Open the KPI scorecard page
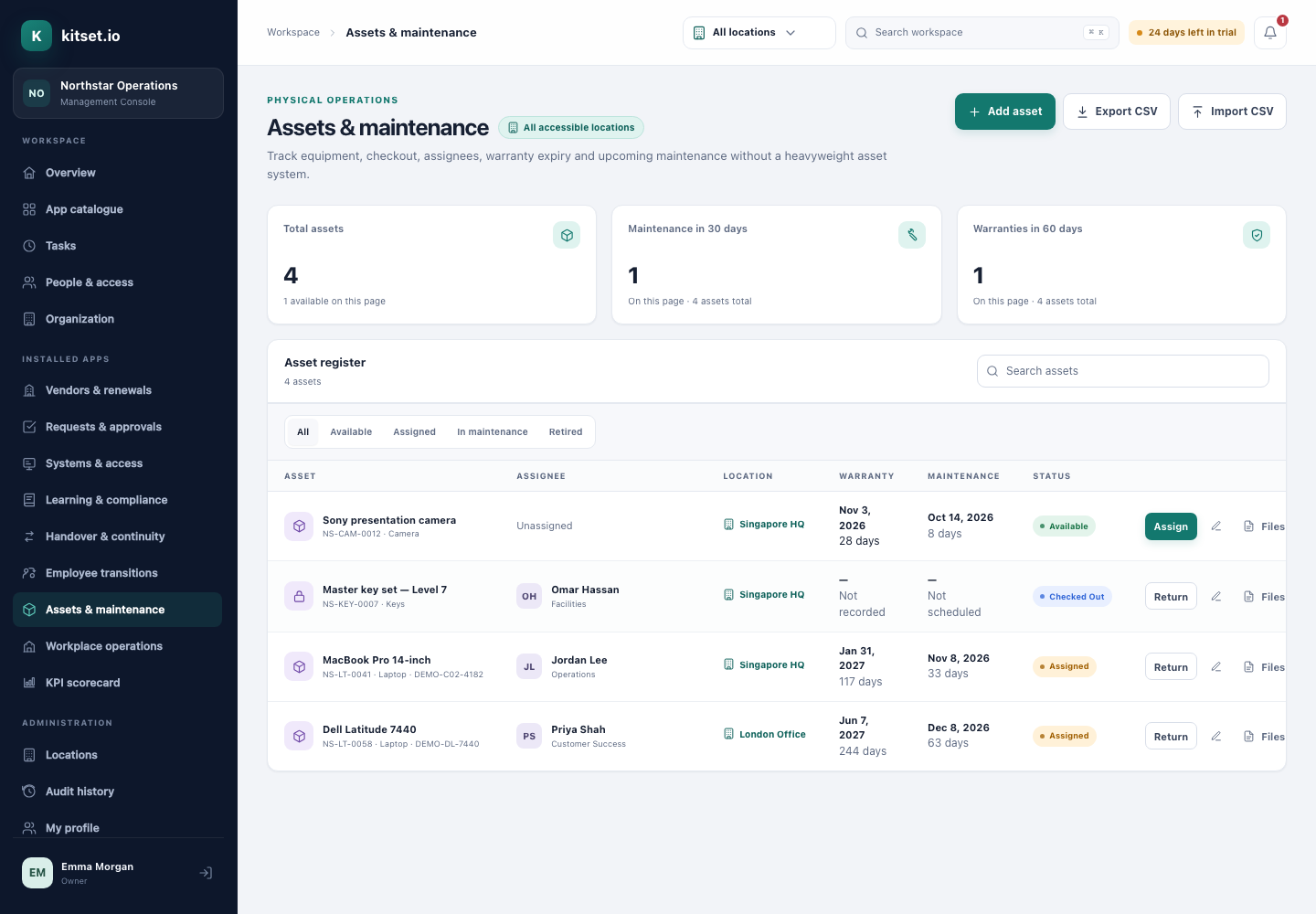The image size is (1316, 914). click(x=118, y=683)
